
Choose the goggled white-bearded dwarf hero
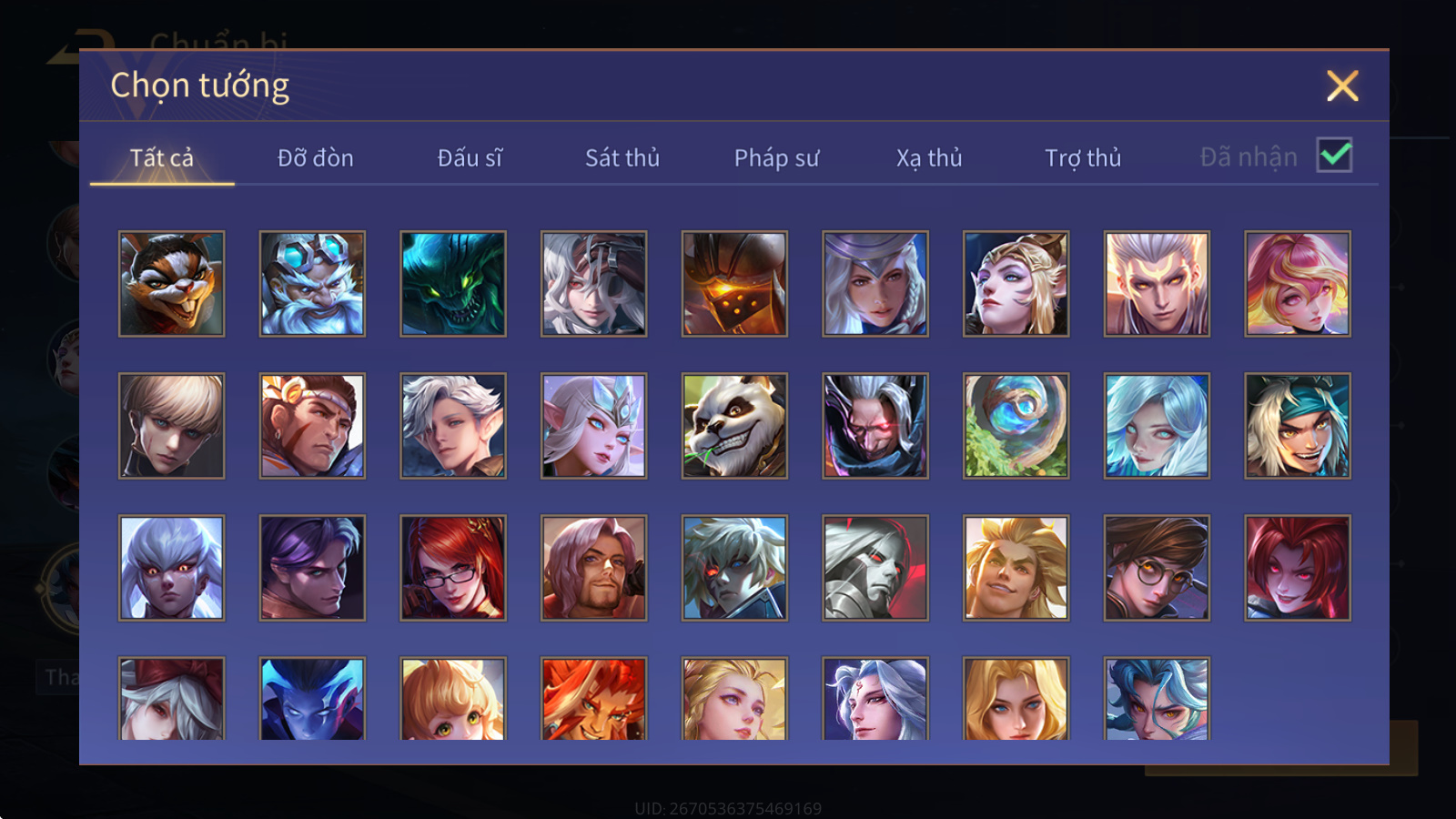312,284
